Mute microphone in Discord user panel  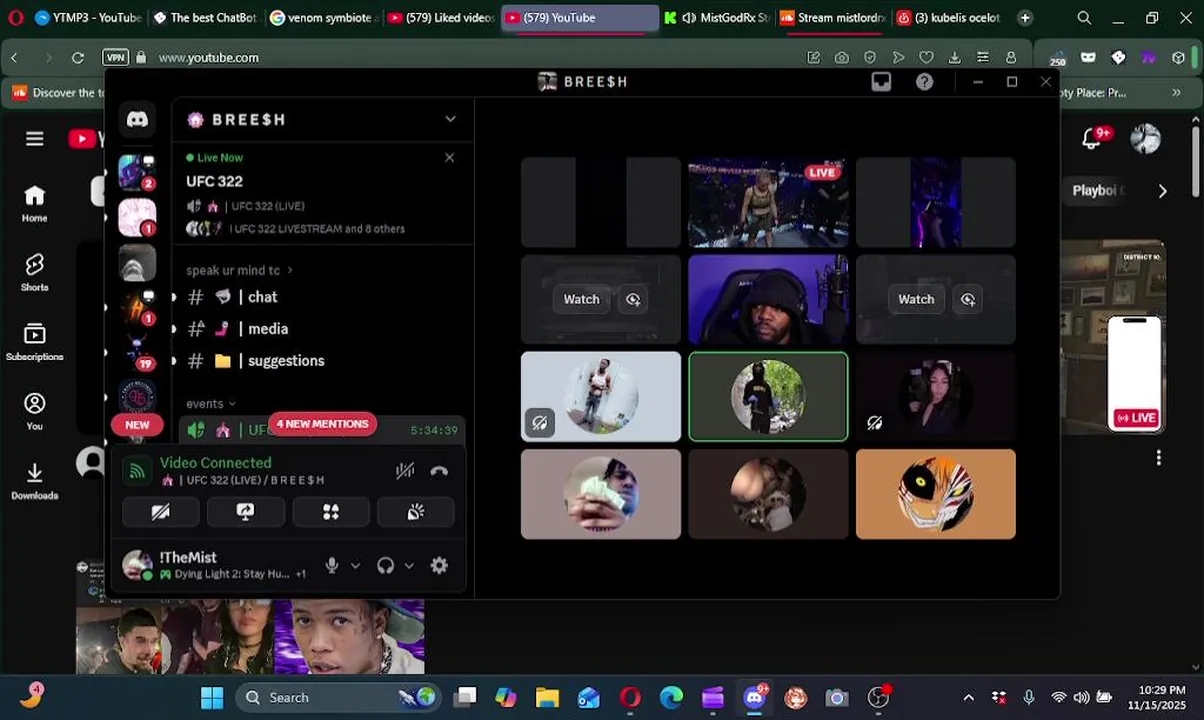coord(331,566)
